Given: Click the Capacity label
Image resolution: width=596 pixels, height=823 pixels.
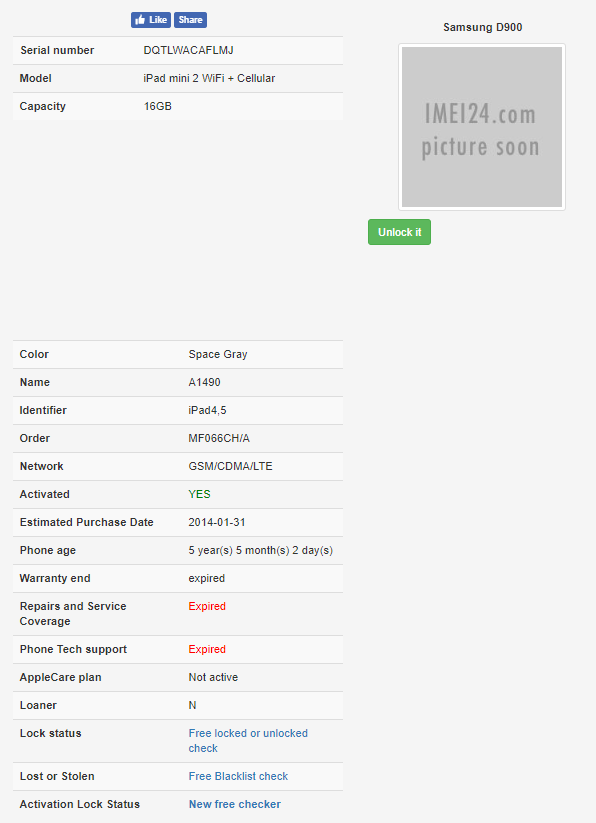Looking at the screenshot, I should [42, 106].
